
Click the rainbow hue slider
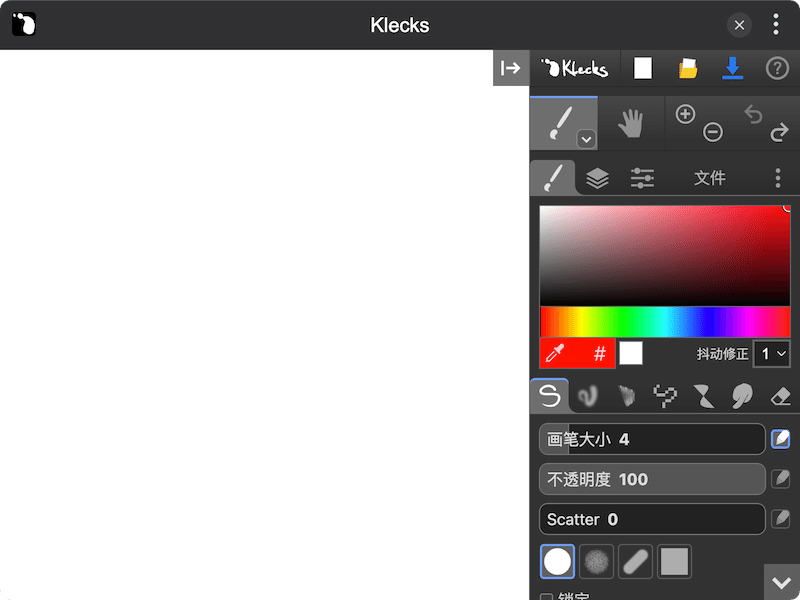[x=665, y=322]
